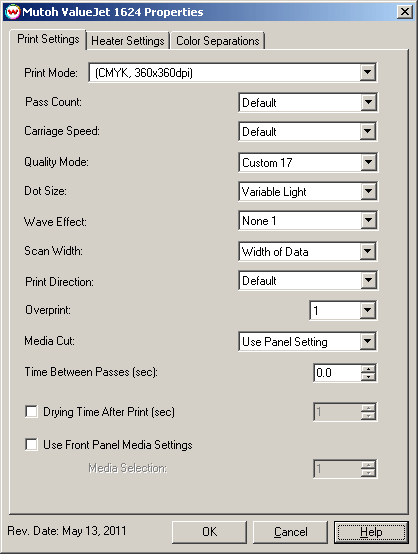Click the Cancel button

coord(290,532)
